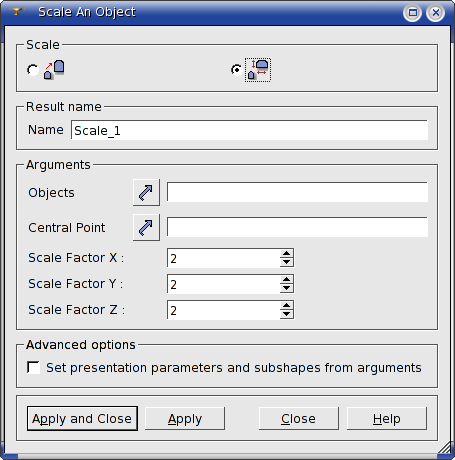Click the window menu icon in title bar
The image size is (455, 460).
(16, 12)
